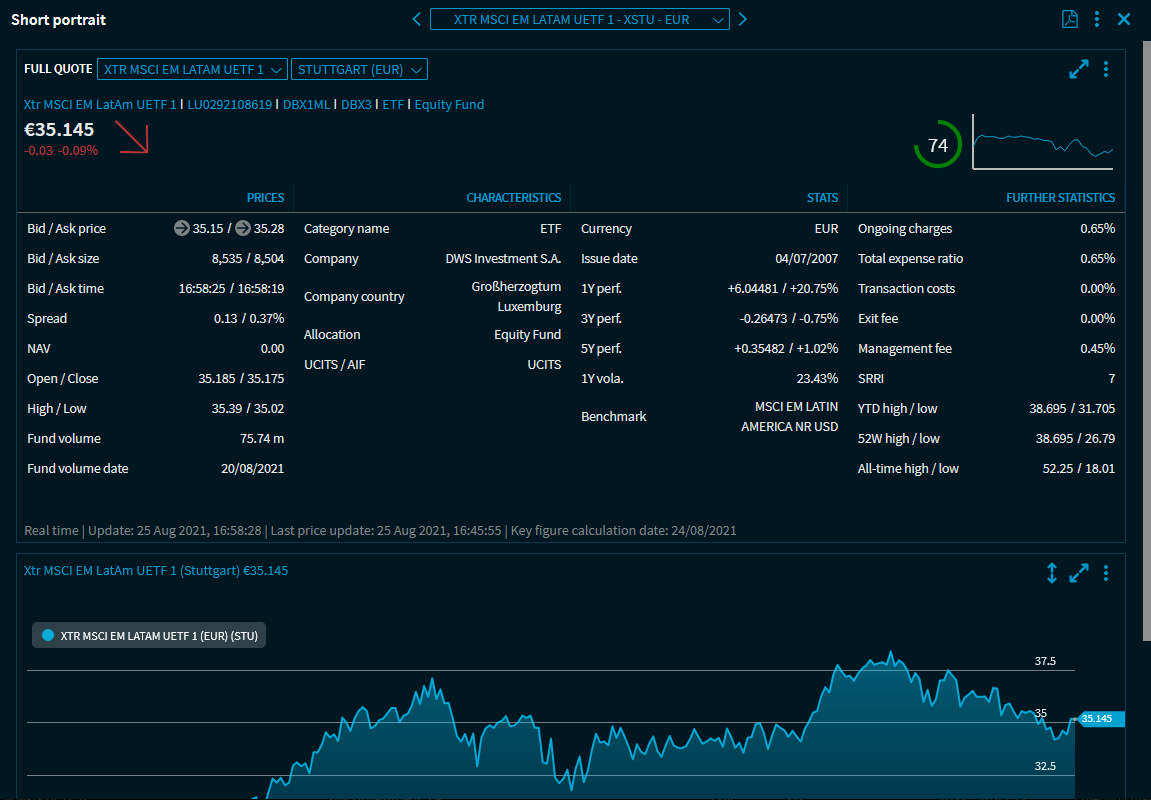This screenshot has width=1151, height=800.
Task: Click the chart vertical resize arrow icon
Action: pos(1052,573)
